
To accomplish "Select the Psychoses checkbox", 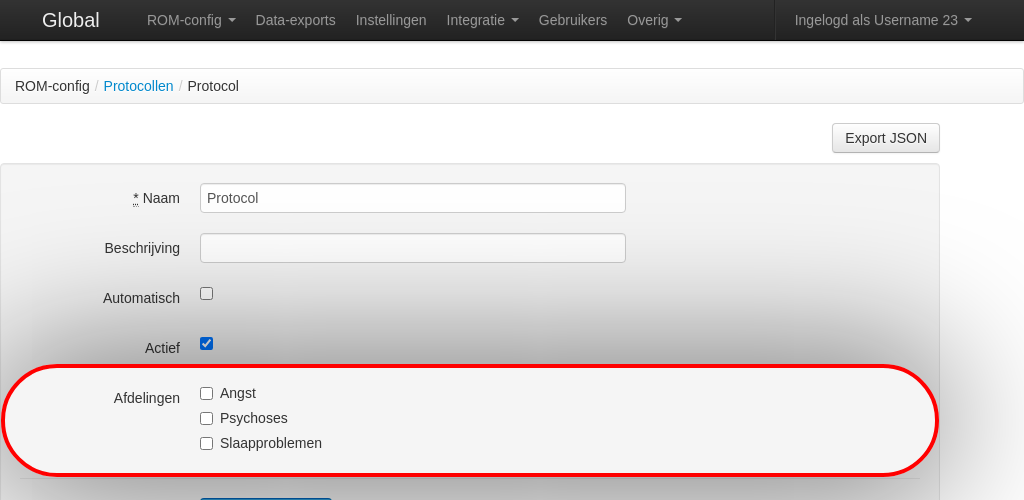I will click(x=207, y=419).
